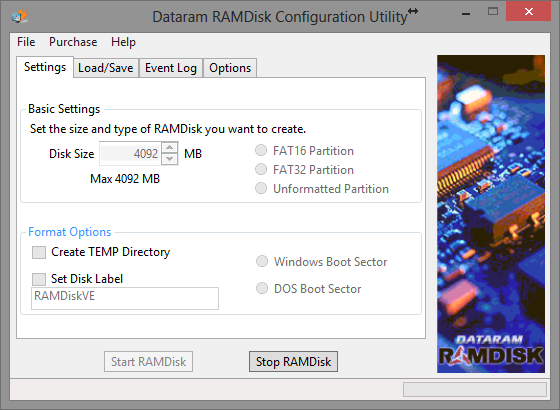Open the Options tab
Screen dimensions: 560x410
[230, 68]
